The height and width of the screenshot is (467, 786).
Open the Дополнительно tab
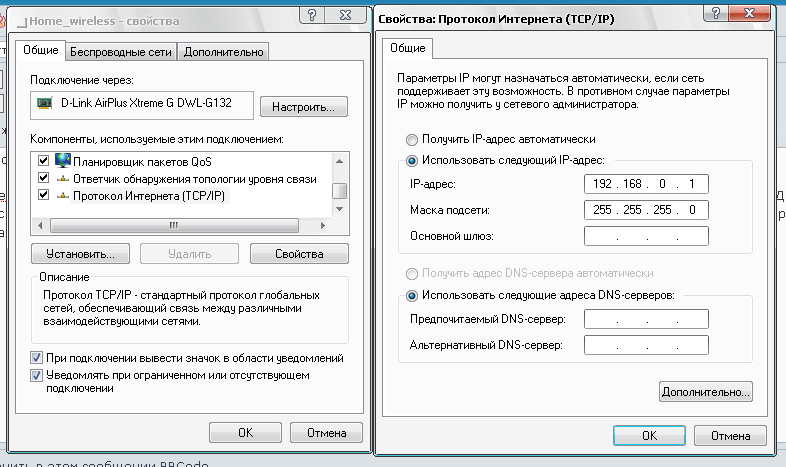(x=224, y=51)
